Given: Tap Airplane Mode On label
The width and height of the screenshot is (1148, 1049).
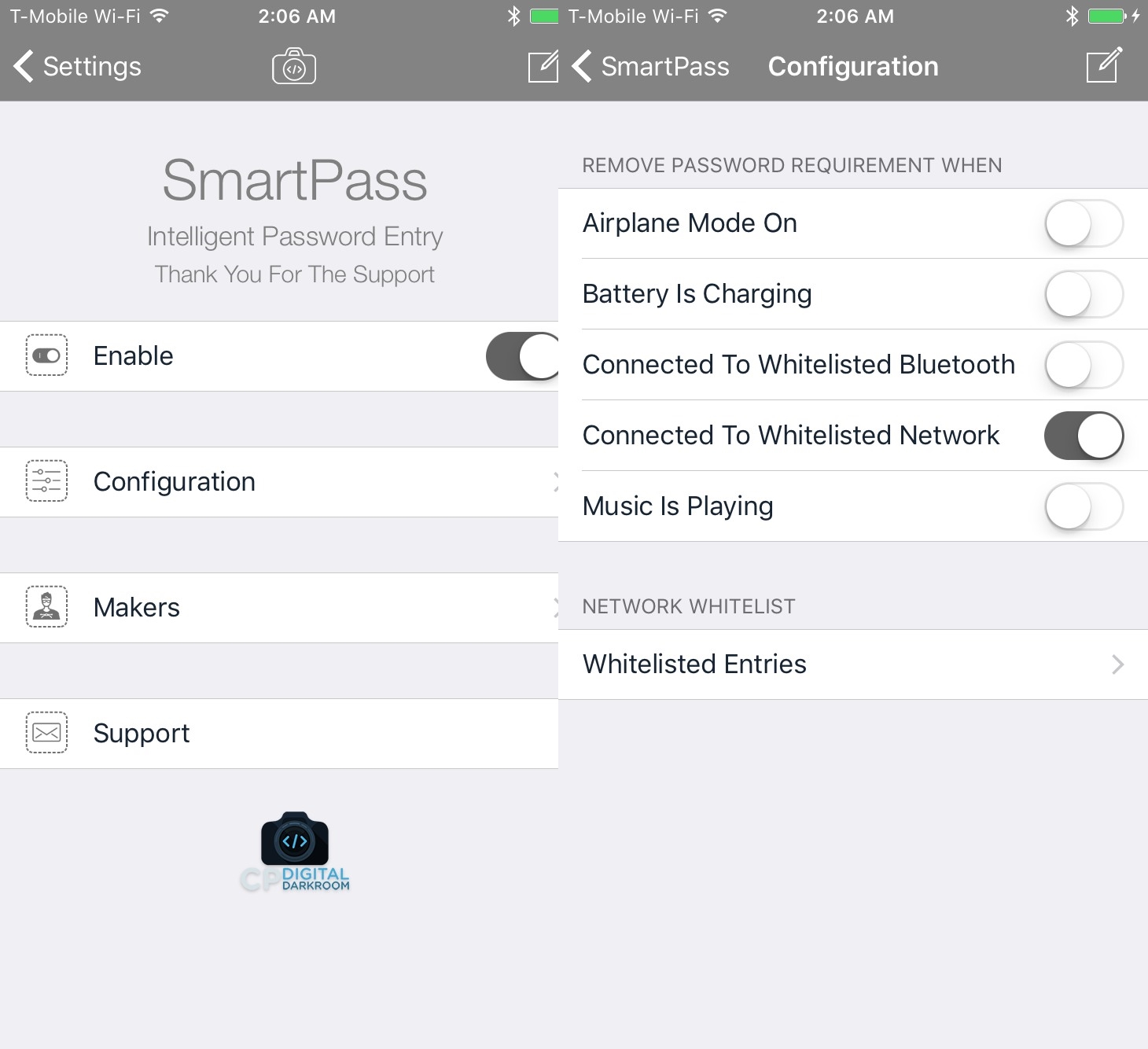Looking at the screenshot, I should tap(690, 223).
